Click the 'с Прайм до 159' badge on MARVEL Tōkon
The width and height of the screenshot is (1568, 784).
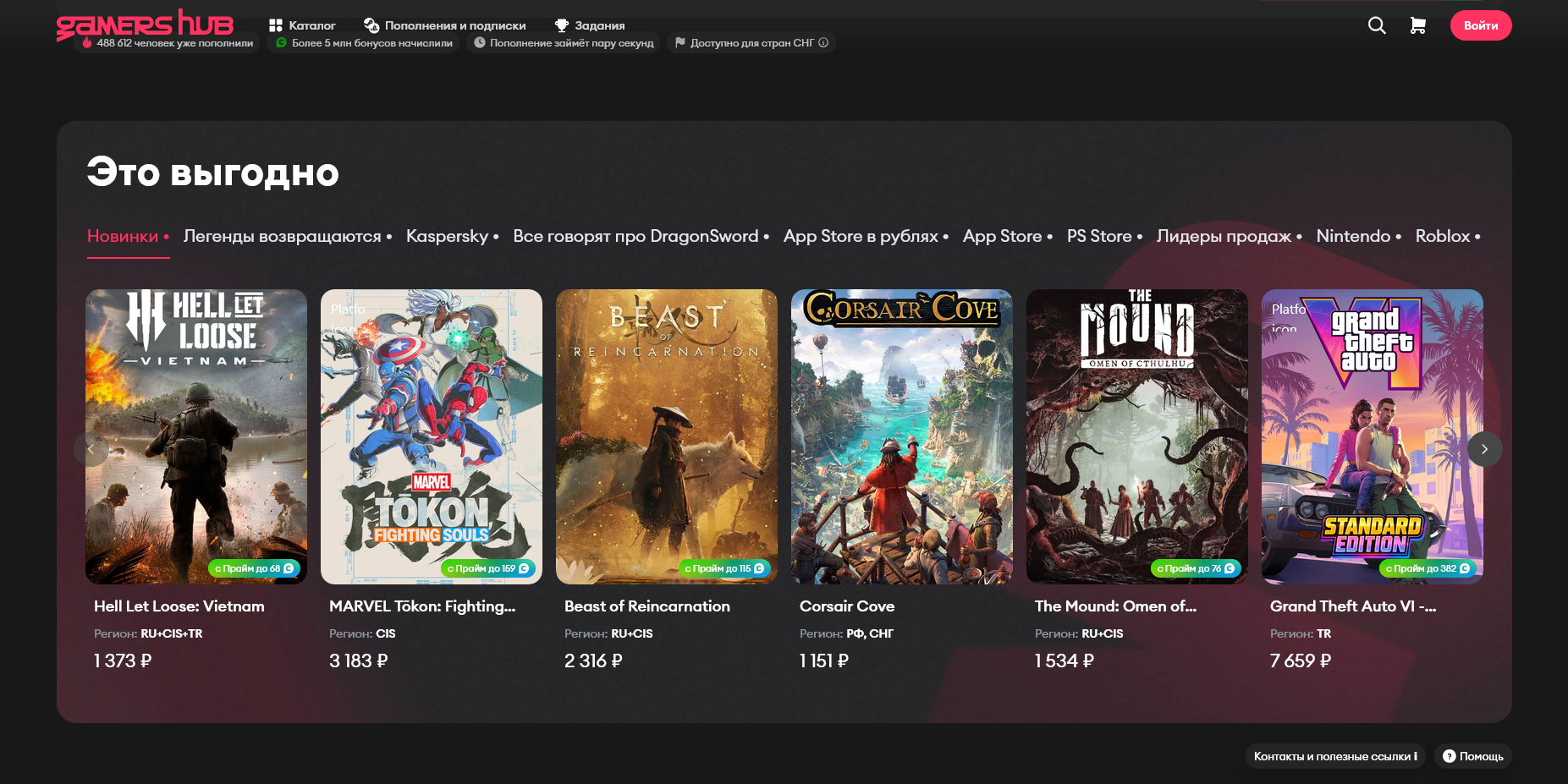[x=487, y=568]
